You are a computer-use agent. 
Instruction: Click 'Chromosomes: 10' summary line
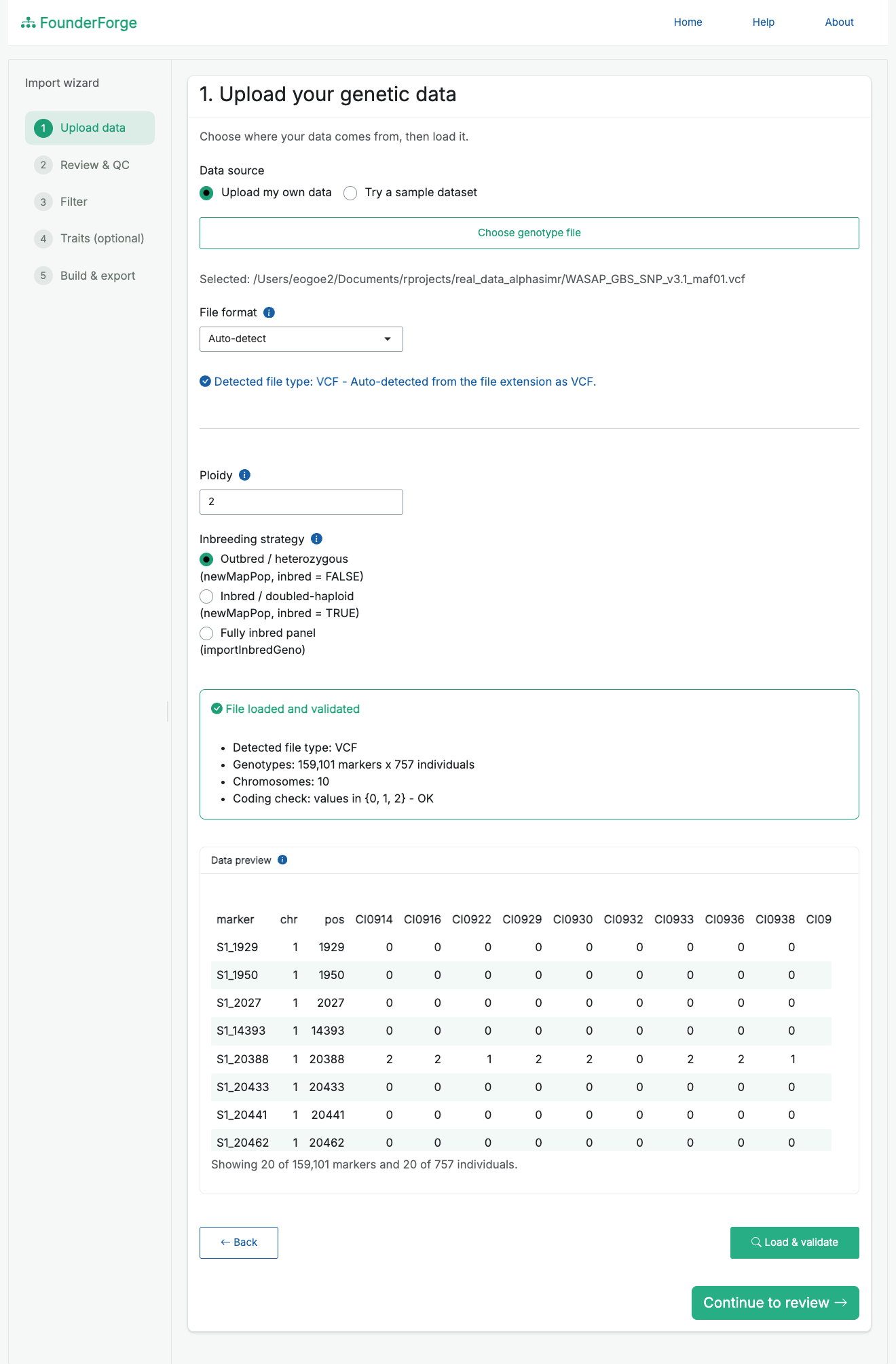pyautogui.click(x=281, y=781)
